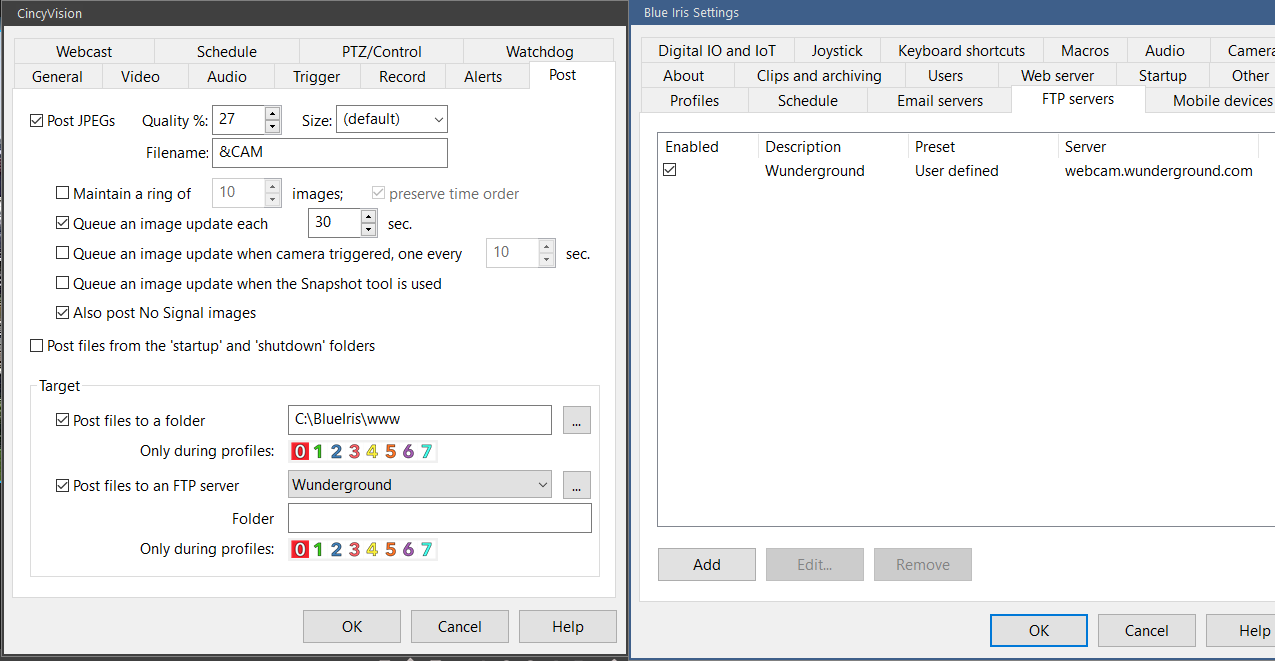Image resolution: width=1275 pixels, height=661 pixels.
Task: Browse for the post folder path
Action: click(577, 421)
